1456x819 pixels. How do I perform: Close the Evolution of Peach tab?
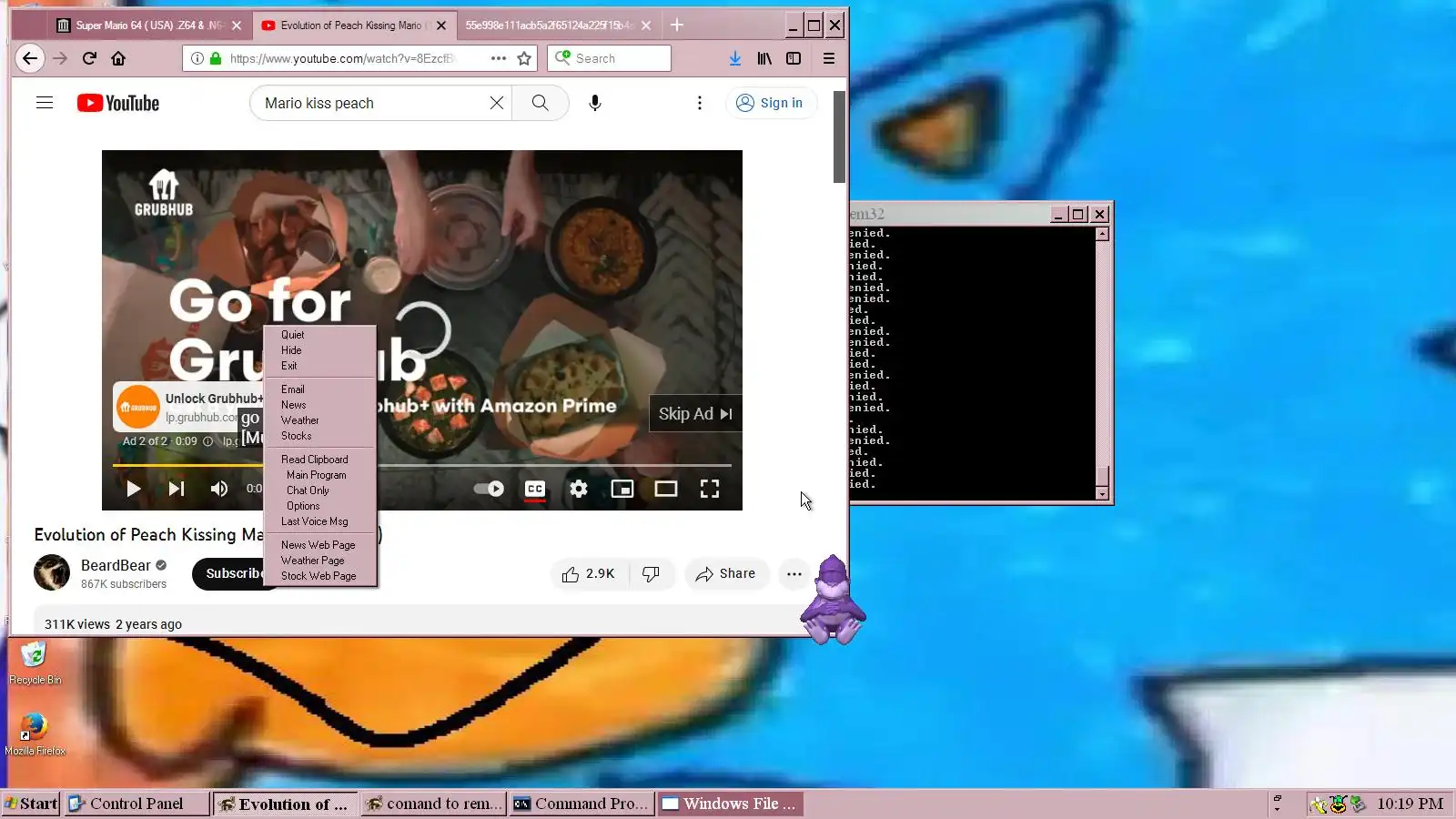(x=441, y=25)
